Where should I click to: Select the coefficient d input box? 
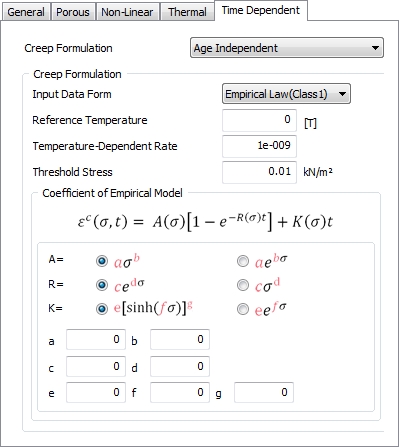point(180,366)
